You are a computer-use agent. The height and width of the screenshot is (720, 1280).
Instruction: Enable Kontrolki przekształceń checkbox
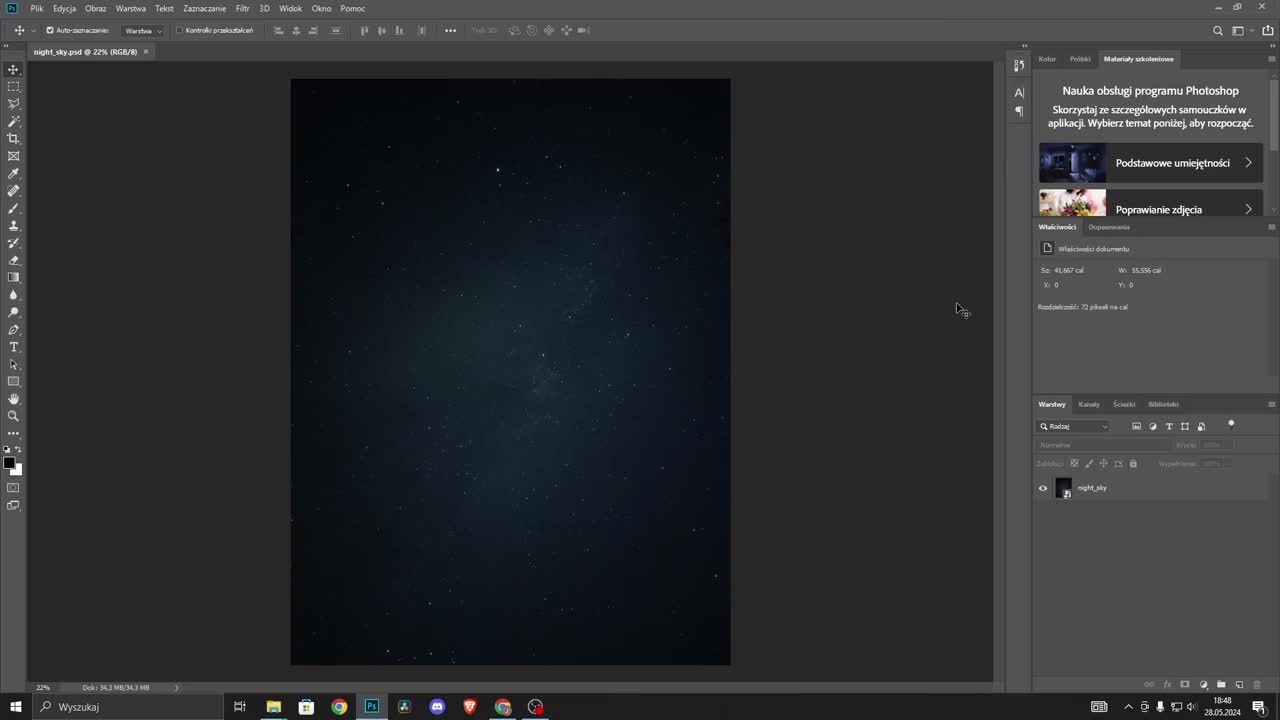(x=179, y=30)
